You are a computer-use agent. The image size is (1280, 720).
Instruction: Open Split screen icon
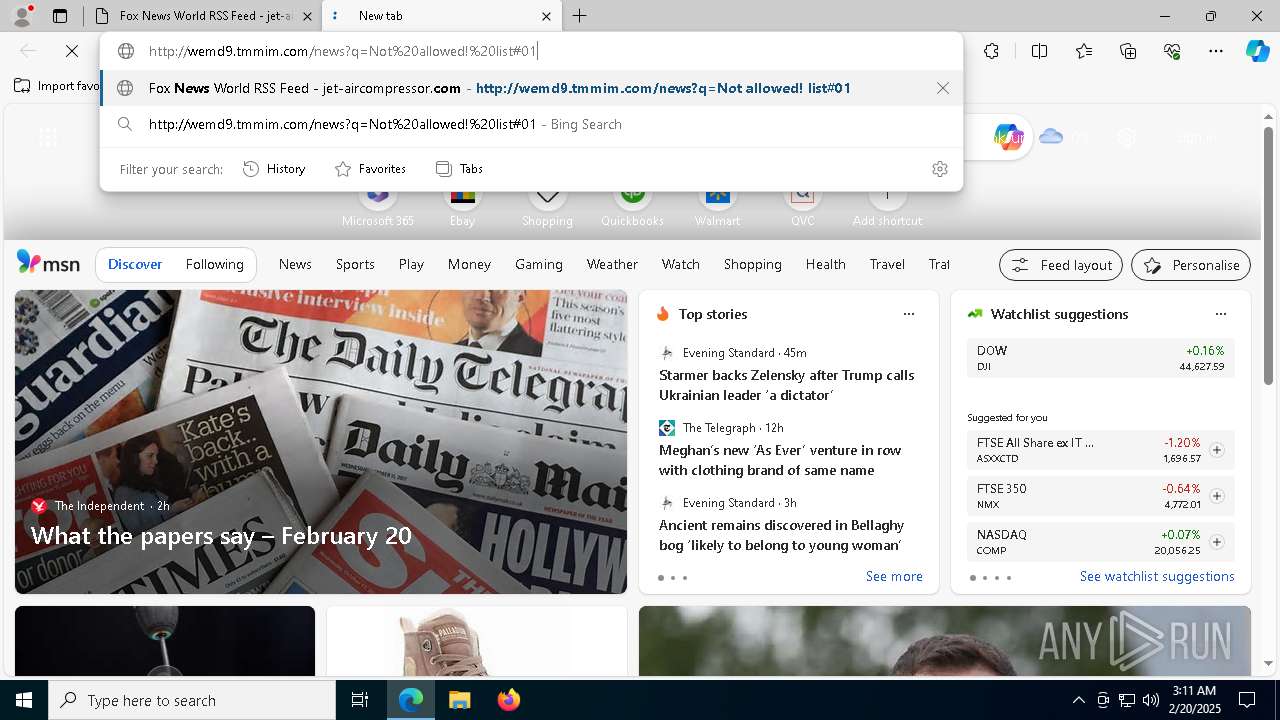tap(1039, 51)
